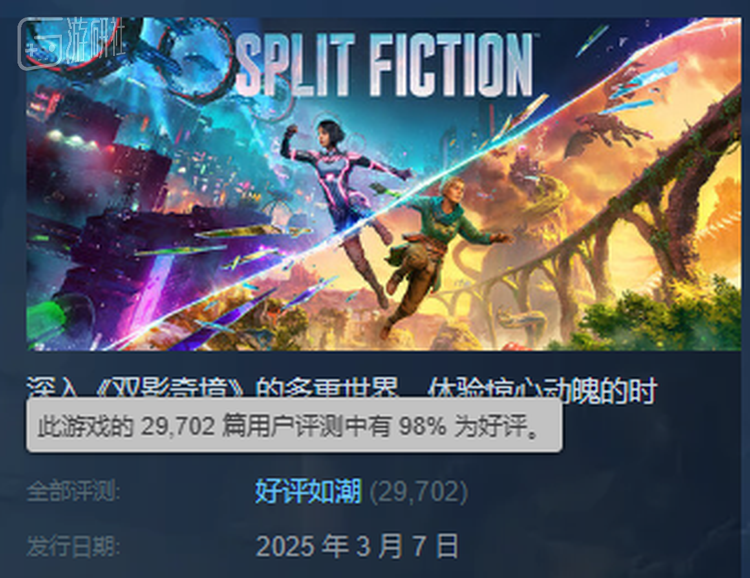
Task: Click the 发行日期 label
Action: tap(73, 546)
